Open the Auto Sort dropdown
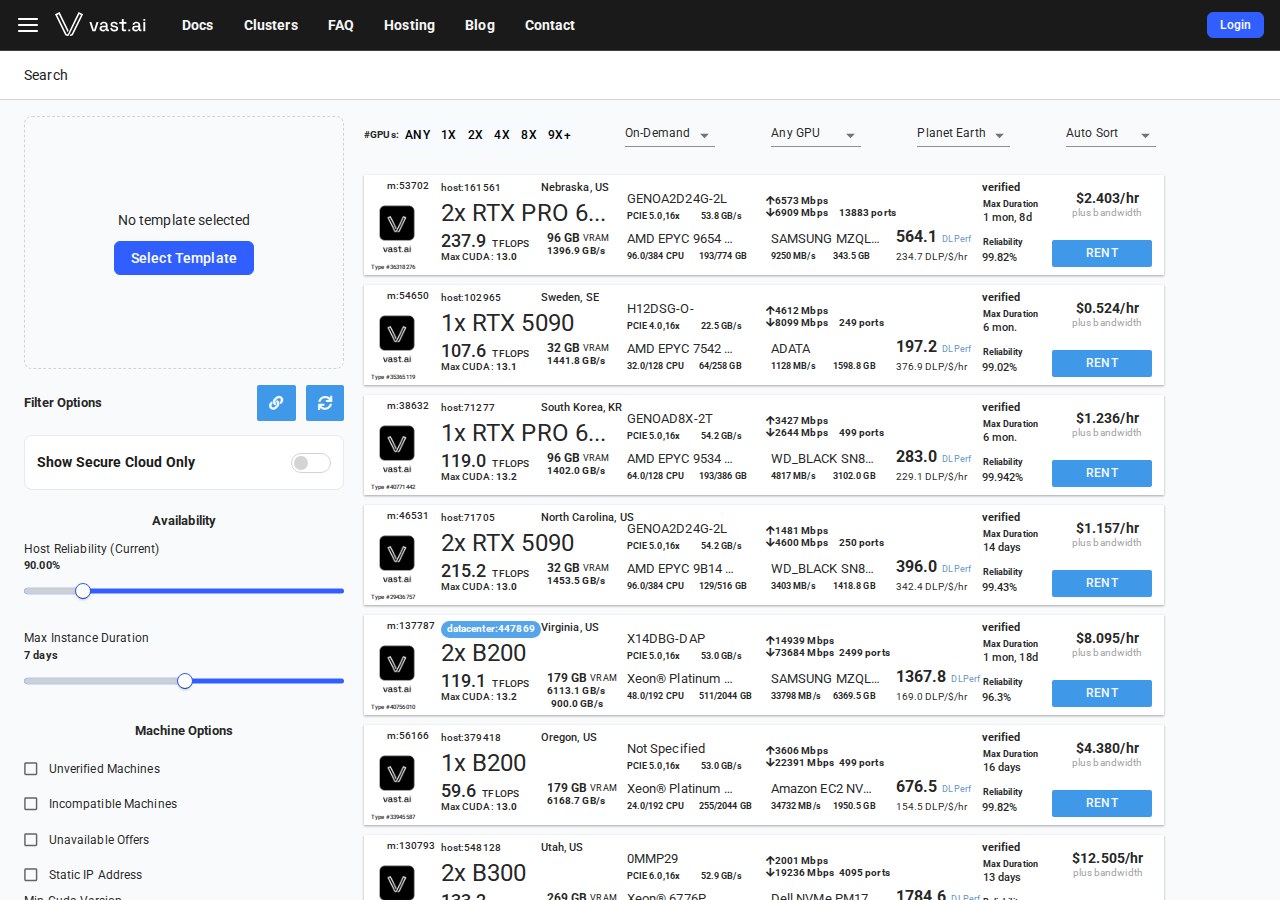 (x=1111, y=134)
